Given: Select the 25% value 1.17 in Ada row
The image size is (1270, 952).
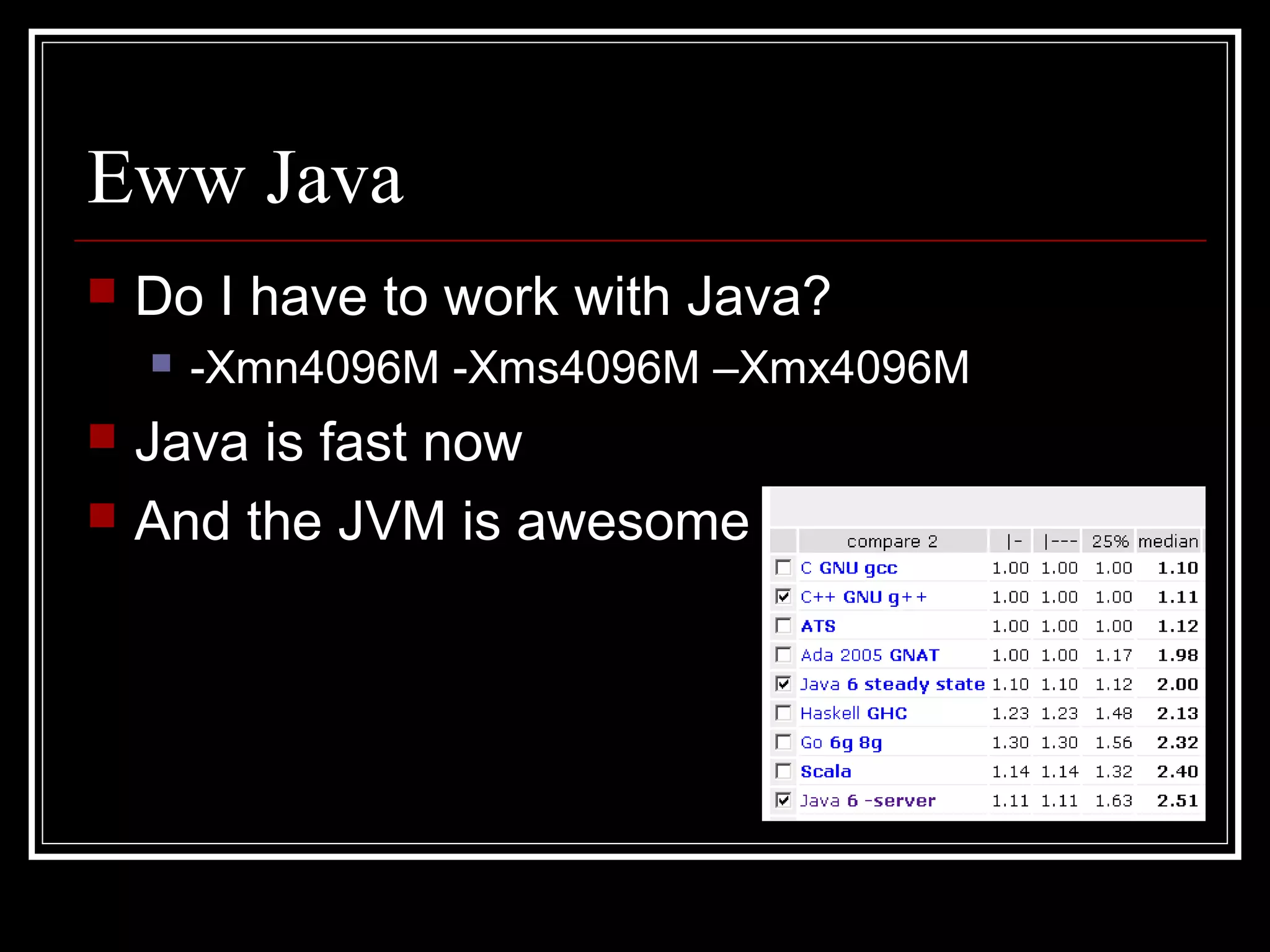Looking at the screenshot, I should 1114,655.
